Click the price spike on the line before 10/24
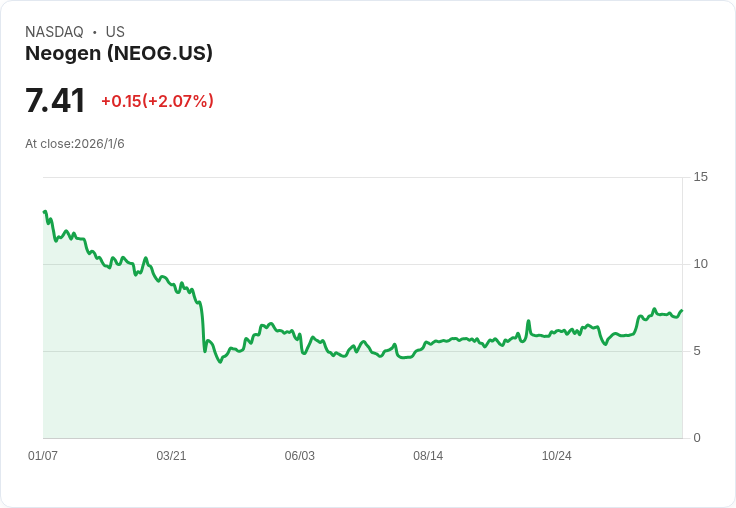 (x=529, y=321)
